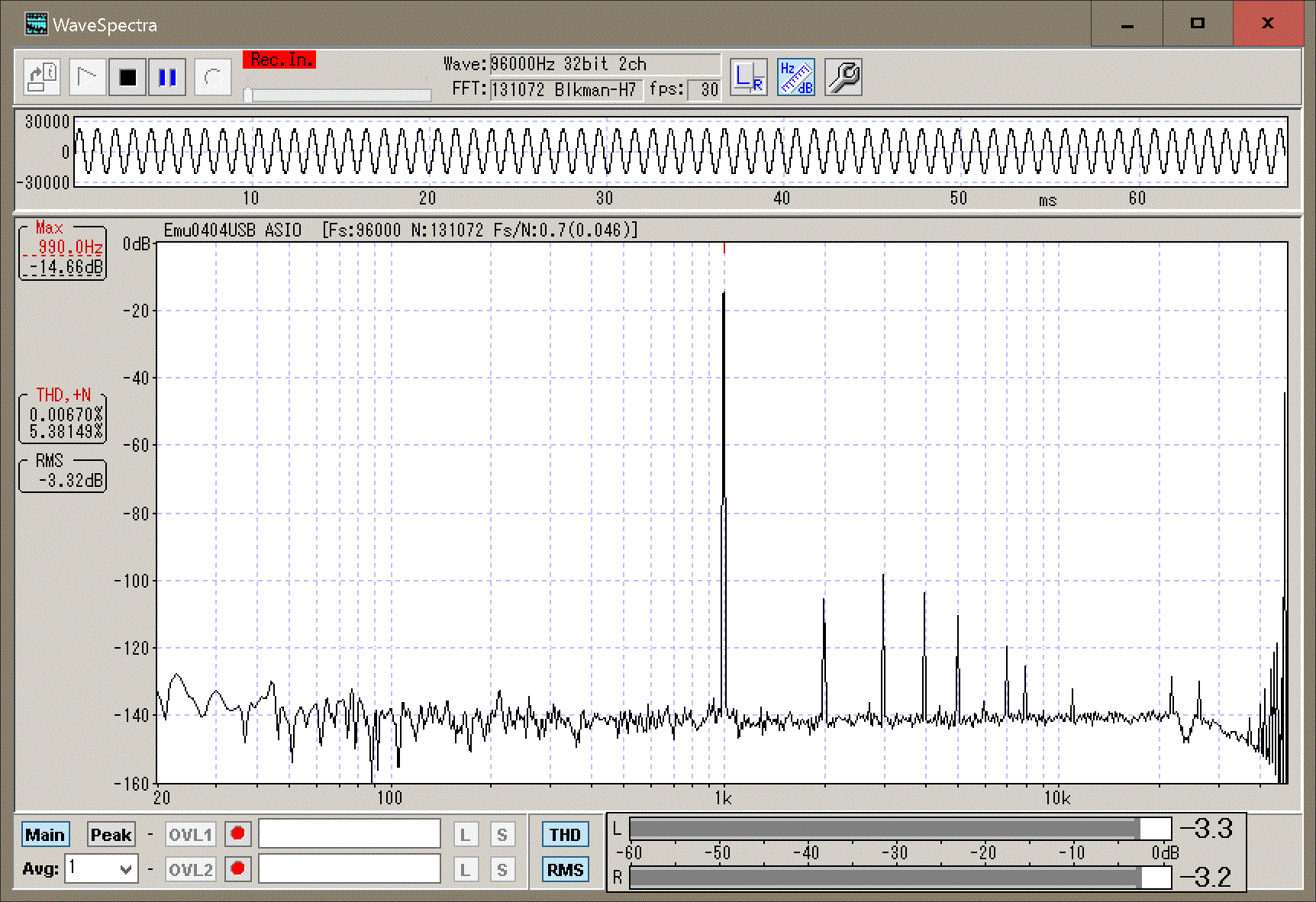Click the Emu0404USB ASIO device label
The width and height of the screenshot is (1316, 902).
[233, 230]
